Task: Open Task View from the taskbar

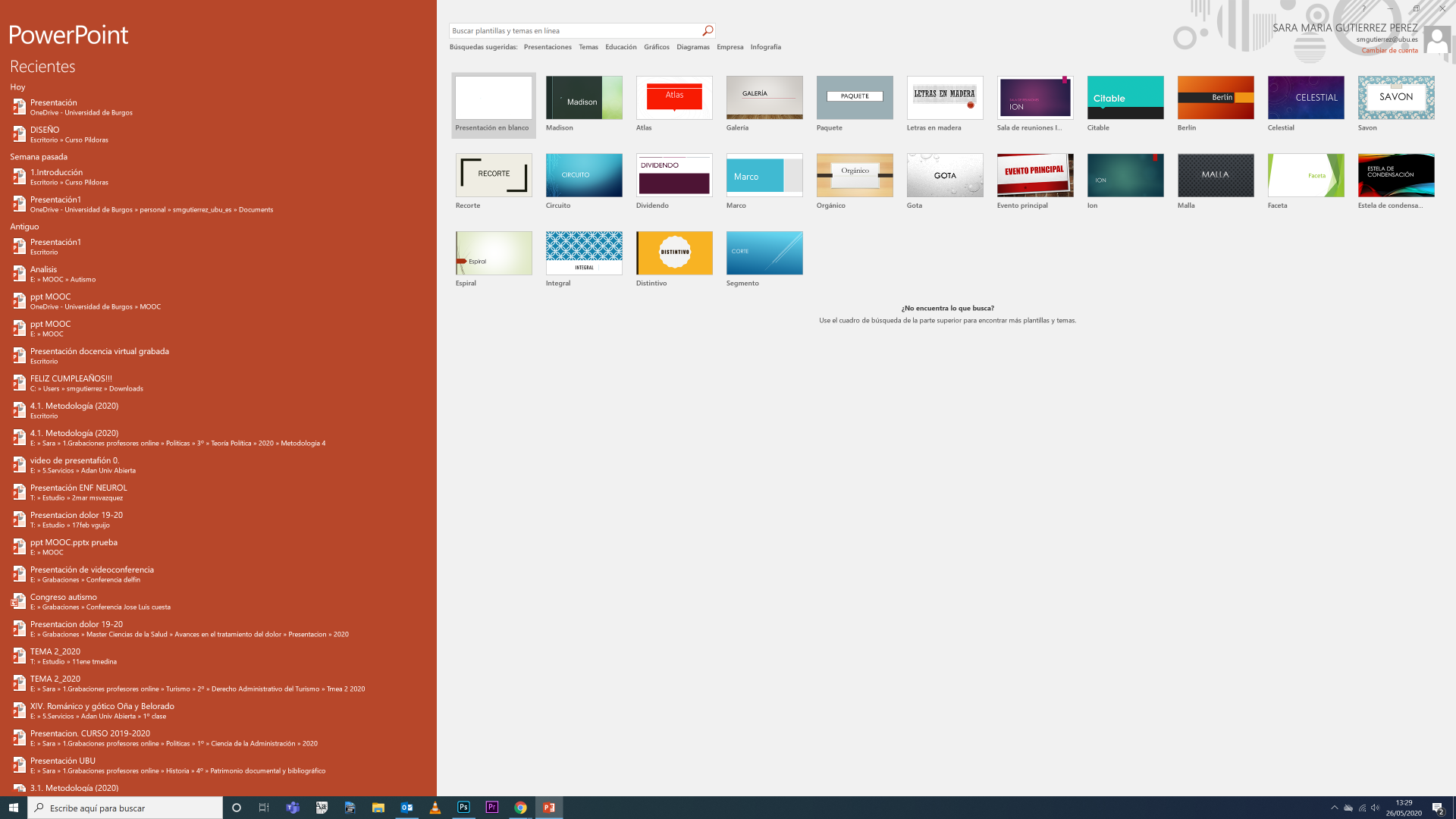Action: click(x=264, y=808)
